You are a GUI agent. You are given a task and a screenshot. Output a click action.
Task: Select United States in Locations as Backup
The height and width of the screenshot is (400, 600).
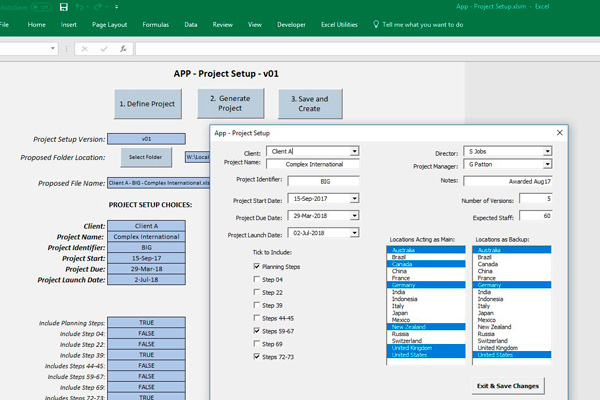(512, 355)
